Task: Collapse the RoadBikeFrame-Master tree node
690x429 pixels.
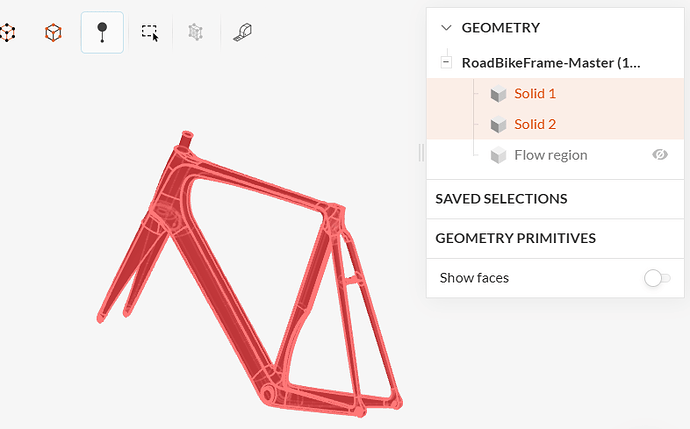Action: (x=446, y=63)
